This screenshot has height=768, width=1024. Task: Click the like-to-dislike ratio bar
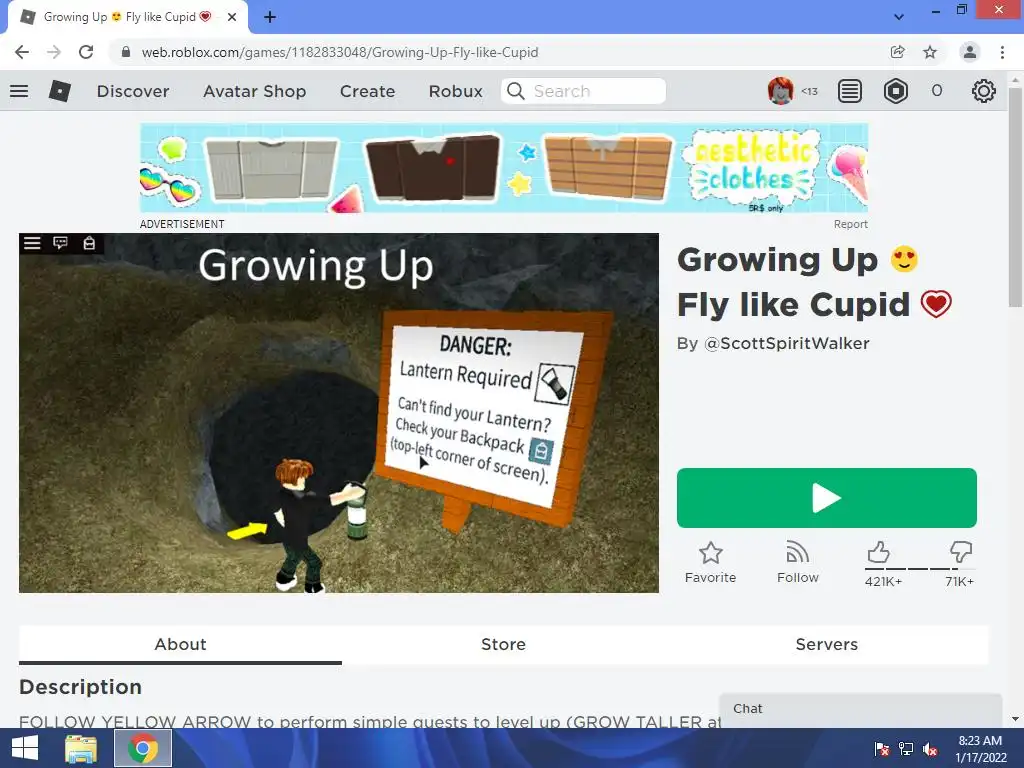[920, 569]
